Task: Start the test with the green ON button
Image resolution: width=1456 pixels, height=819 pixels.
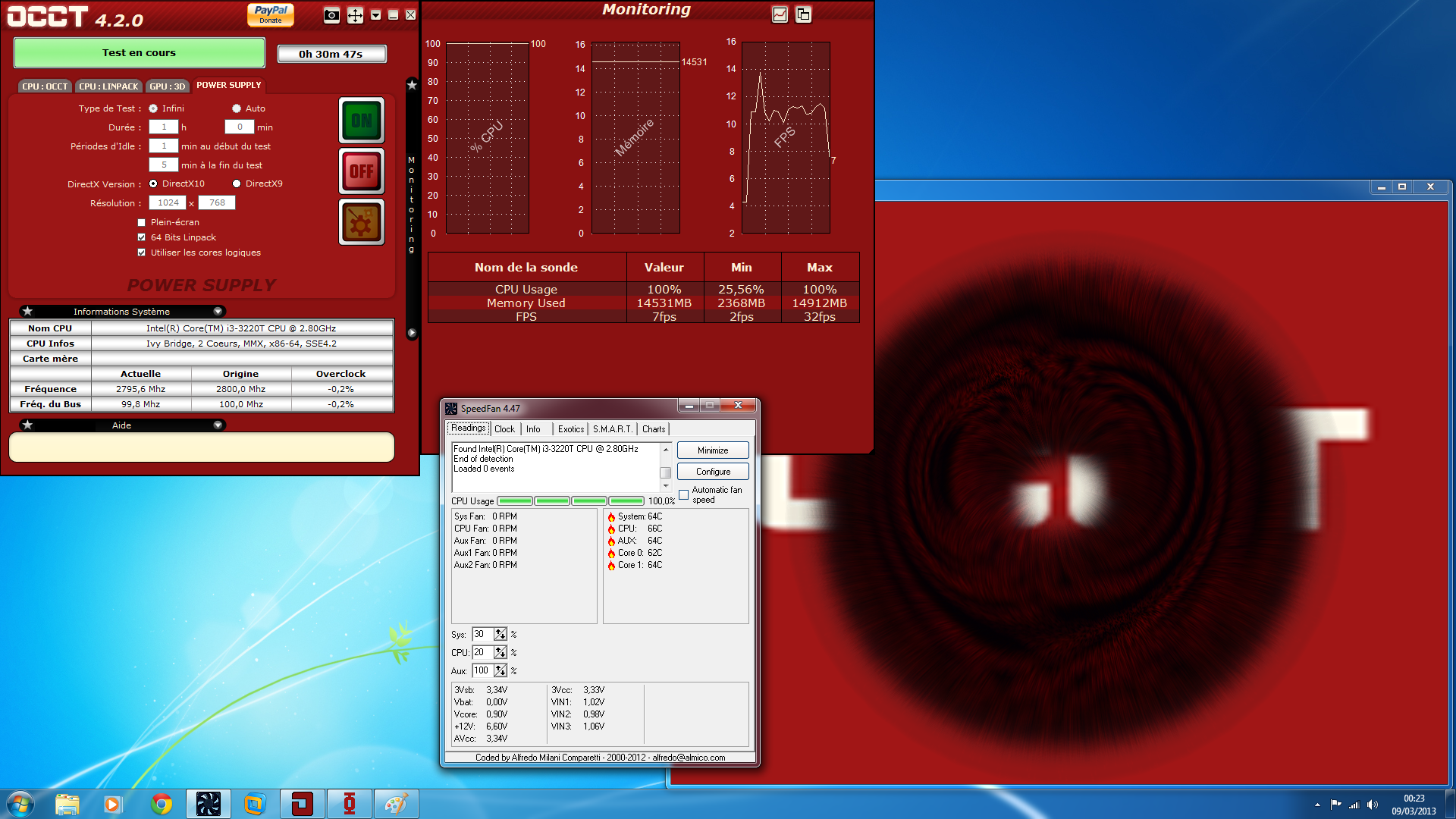Action: click(x=362, y=121)
